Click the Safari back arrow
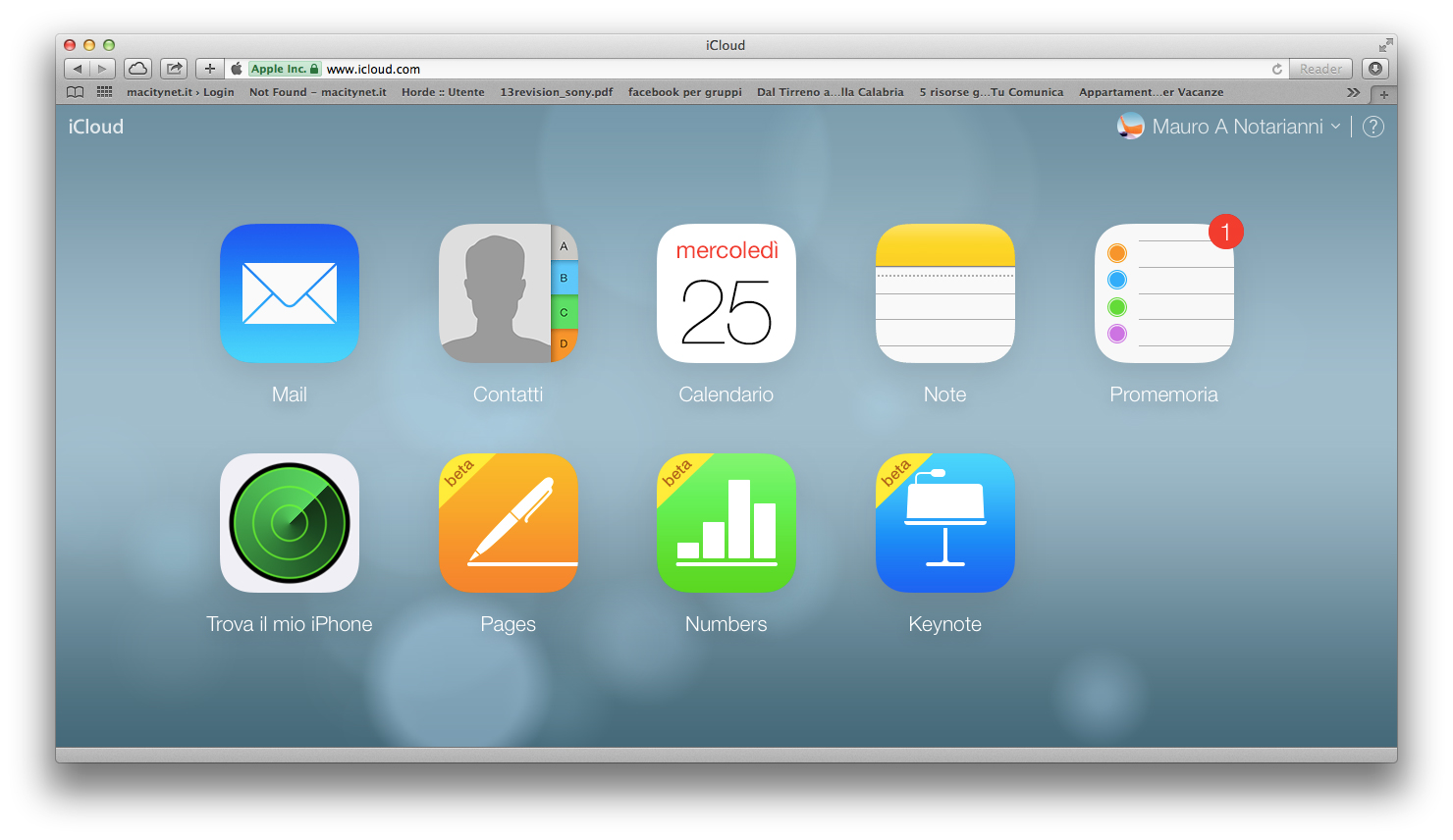The image size is (1453, 840). pyautogui.click(x=78, y=69)
